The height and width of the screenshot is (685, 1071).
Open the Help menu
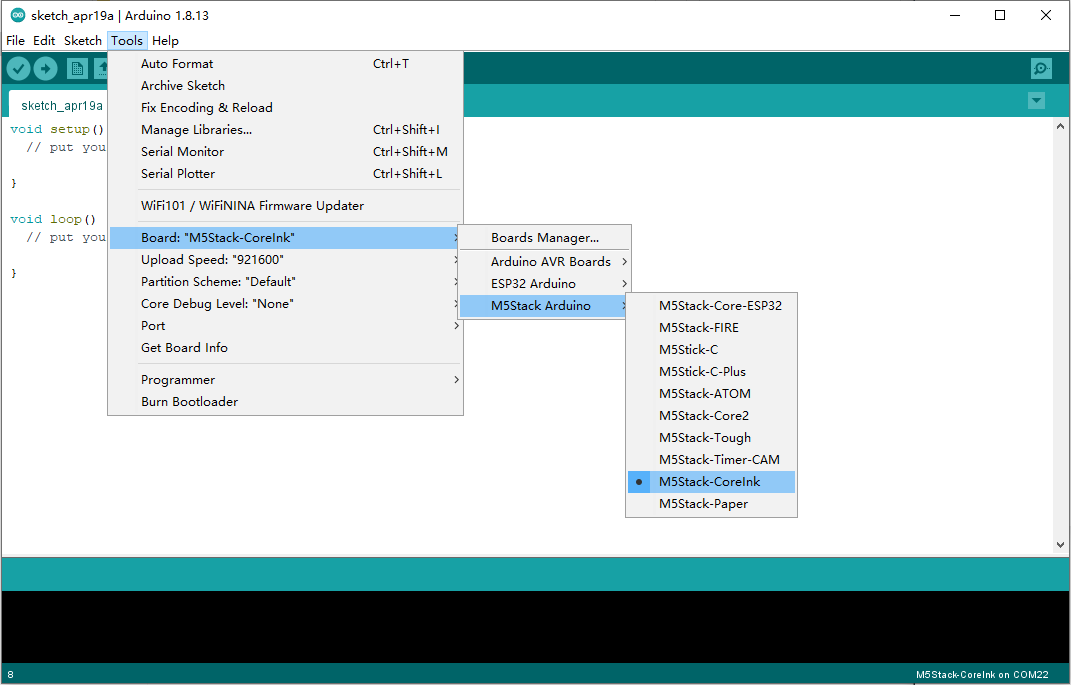point(165,40)
